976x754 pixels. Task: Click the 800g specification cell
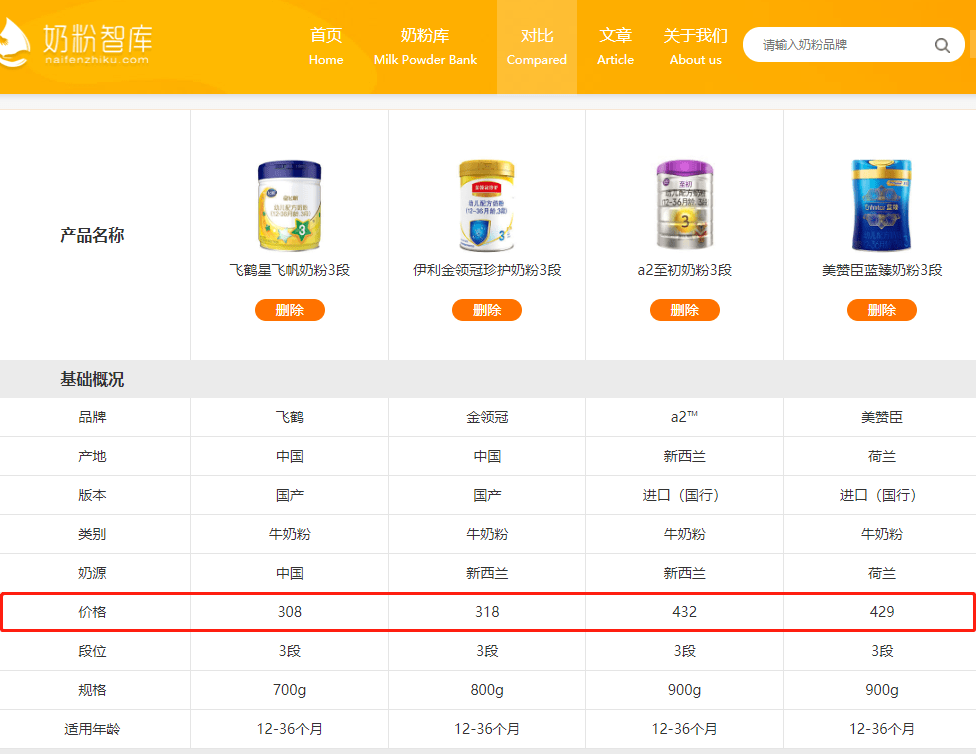coord(487,690)
